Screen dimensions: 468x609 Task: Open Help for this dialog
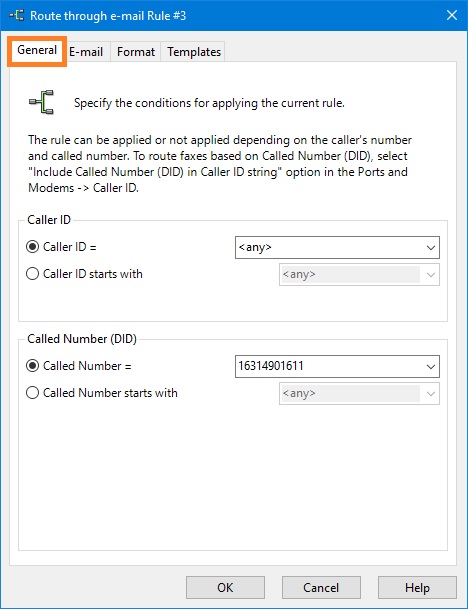coord(417,588)
